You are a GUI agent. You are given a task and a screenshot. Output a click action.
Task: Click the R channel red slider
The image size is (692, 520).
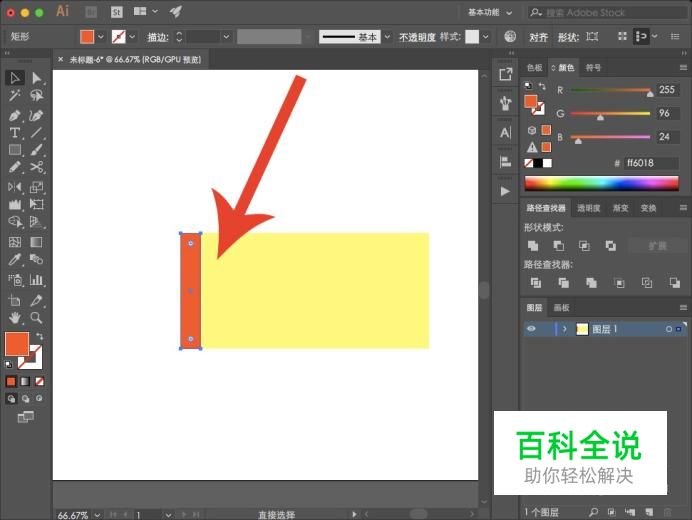(610, 92)
